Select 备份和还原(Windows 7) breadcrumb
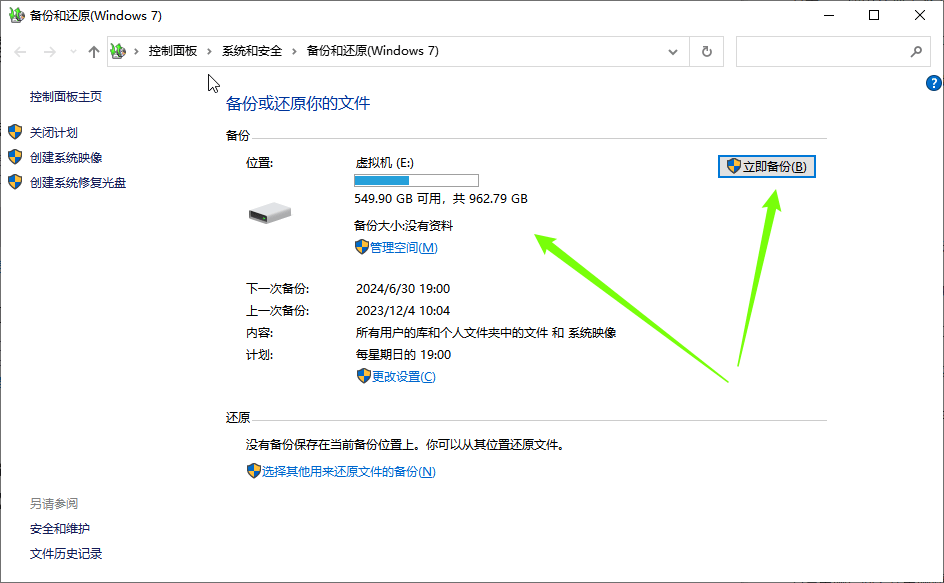 [373, 51]
